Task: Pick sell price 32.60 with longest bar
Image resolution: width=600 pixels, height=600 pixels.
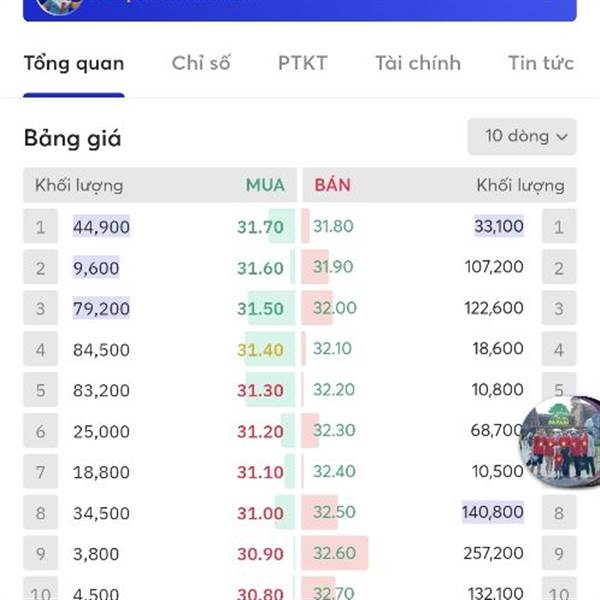Action: coord(334,553)
